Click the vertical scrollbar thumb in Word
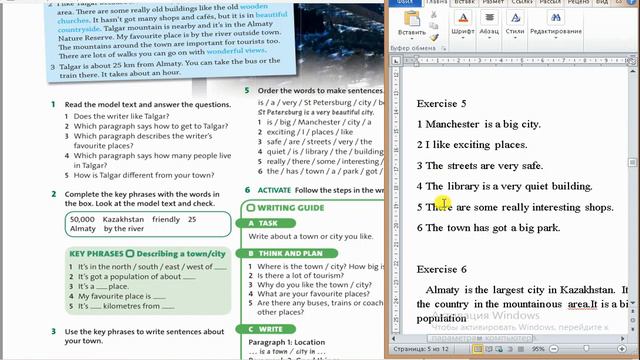Screen dimensions: 640x360 633,162
